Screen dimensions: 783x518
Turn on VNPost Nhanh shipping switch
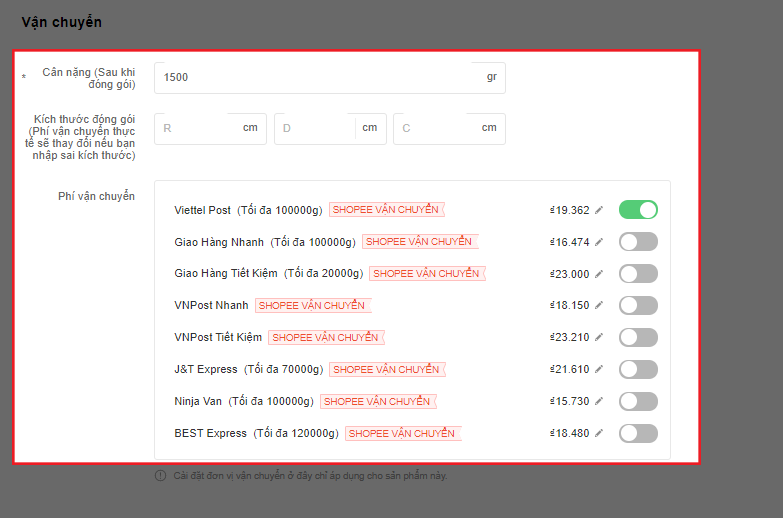click(638, 305)
